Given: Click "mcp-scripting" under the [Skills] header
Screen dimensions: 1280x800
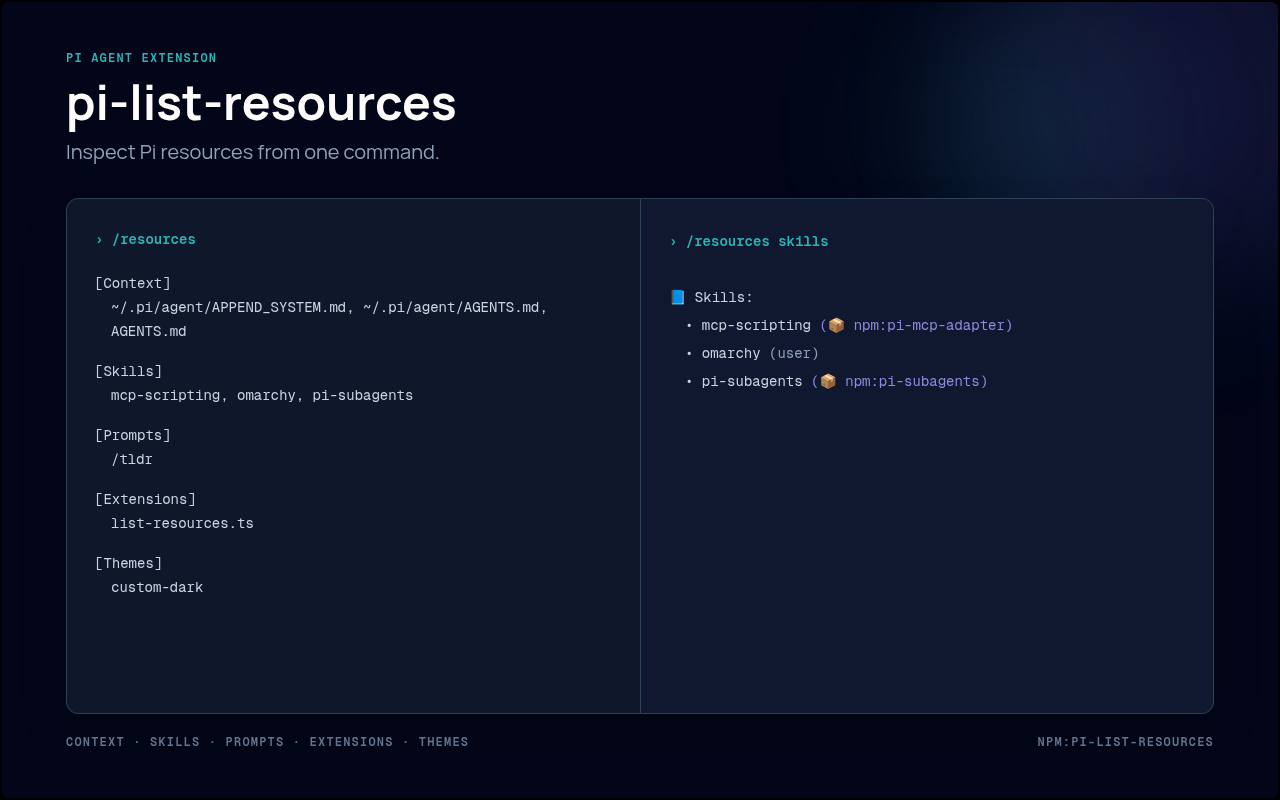Looking at the screenshot, I should pyautogui.click(x=166, y=396).
